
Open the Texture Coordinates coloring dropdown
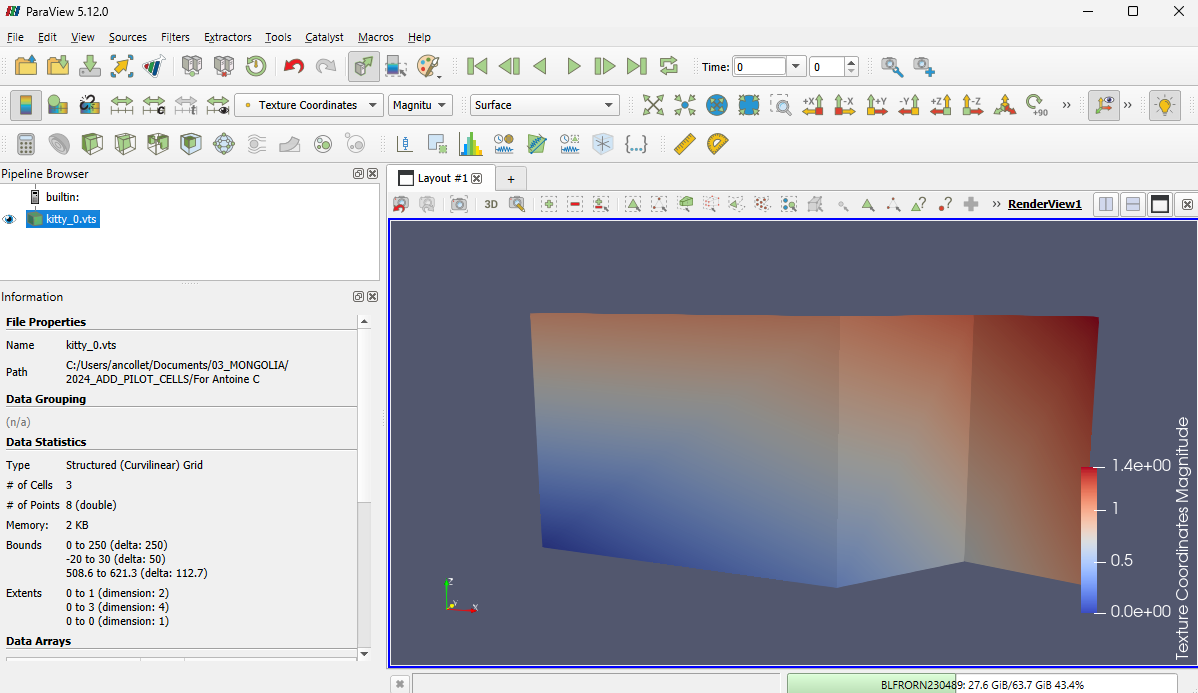(309, 105)
